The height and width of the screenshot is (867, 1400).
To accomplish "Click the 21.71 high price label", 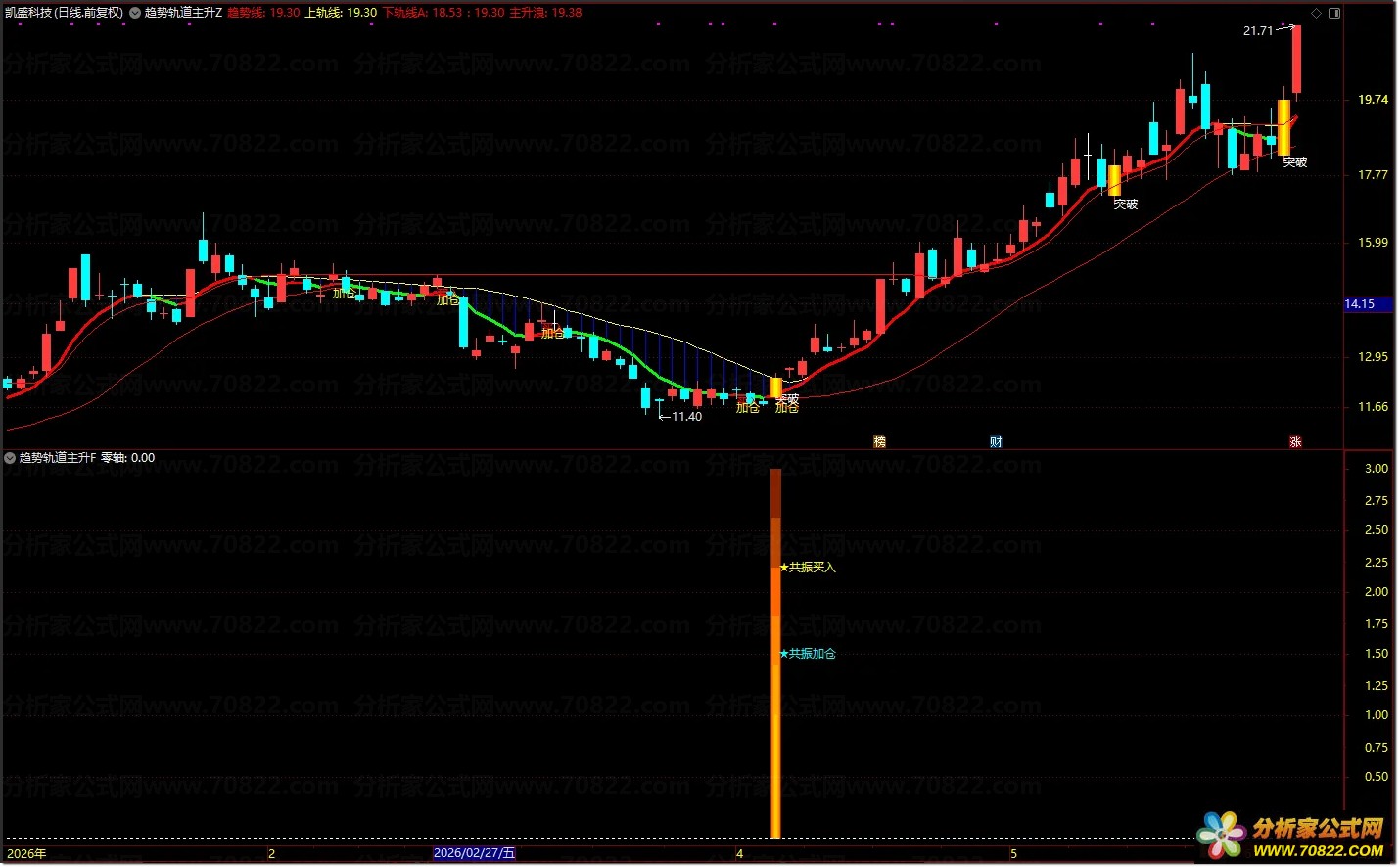I will tap(1258, 31).
